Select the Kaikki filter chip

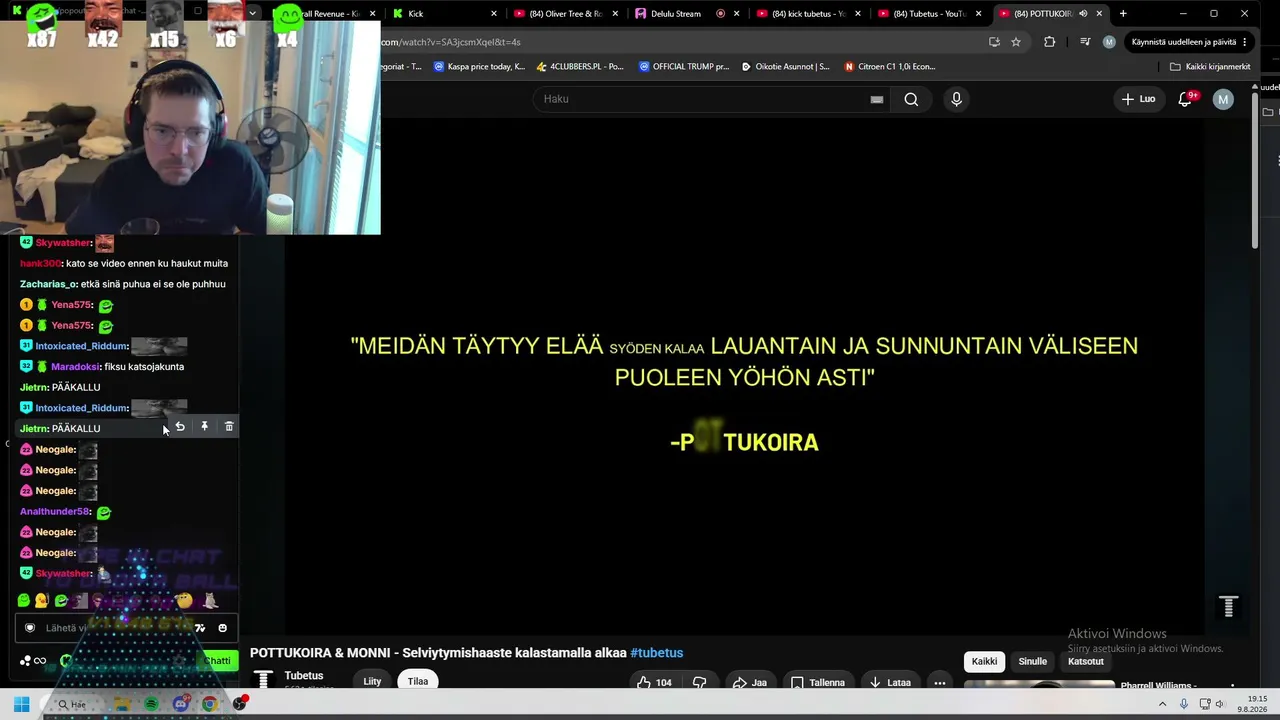pyautogui.click(x=985, y=661)
